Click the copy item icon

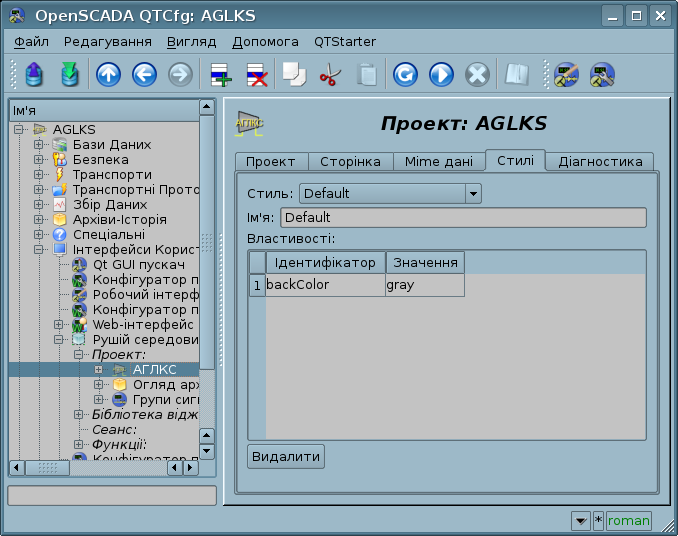pos(294,74)
